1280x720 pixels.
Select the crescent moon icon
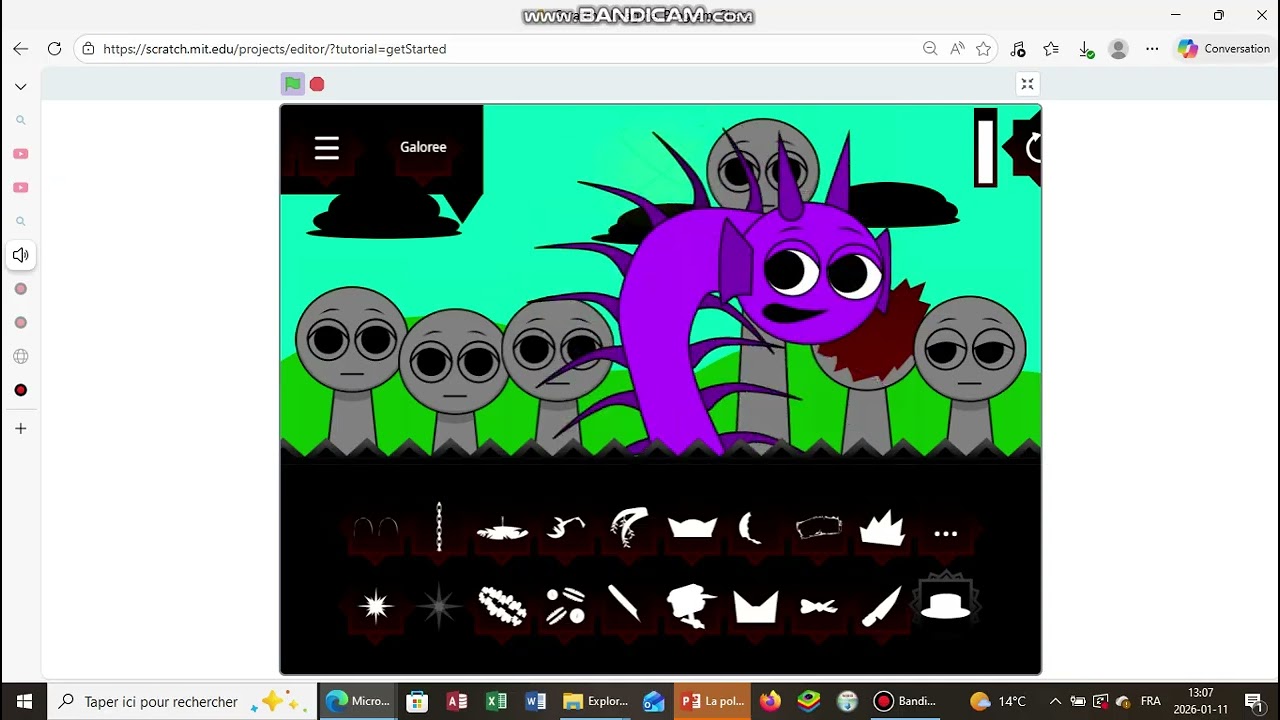pos(750,527)
